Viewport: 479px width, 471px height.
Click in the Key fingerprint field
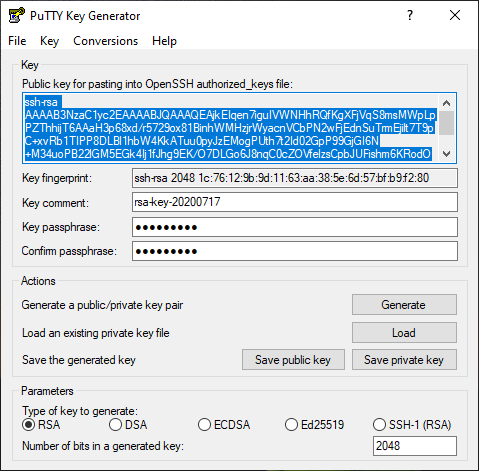tap(295, 178)
